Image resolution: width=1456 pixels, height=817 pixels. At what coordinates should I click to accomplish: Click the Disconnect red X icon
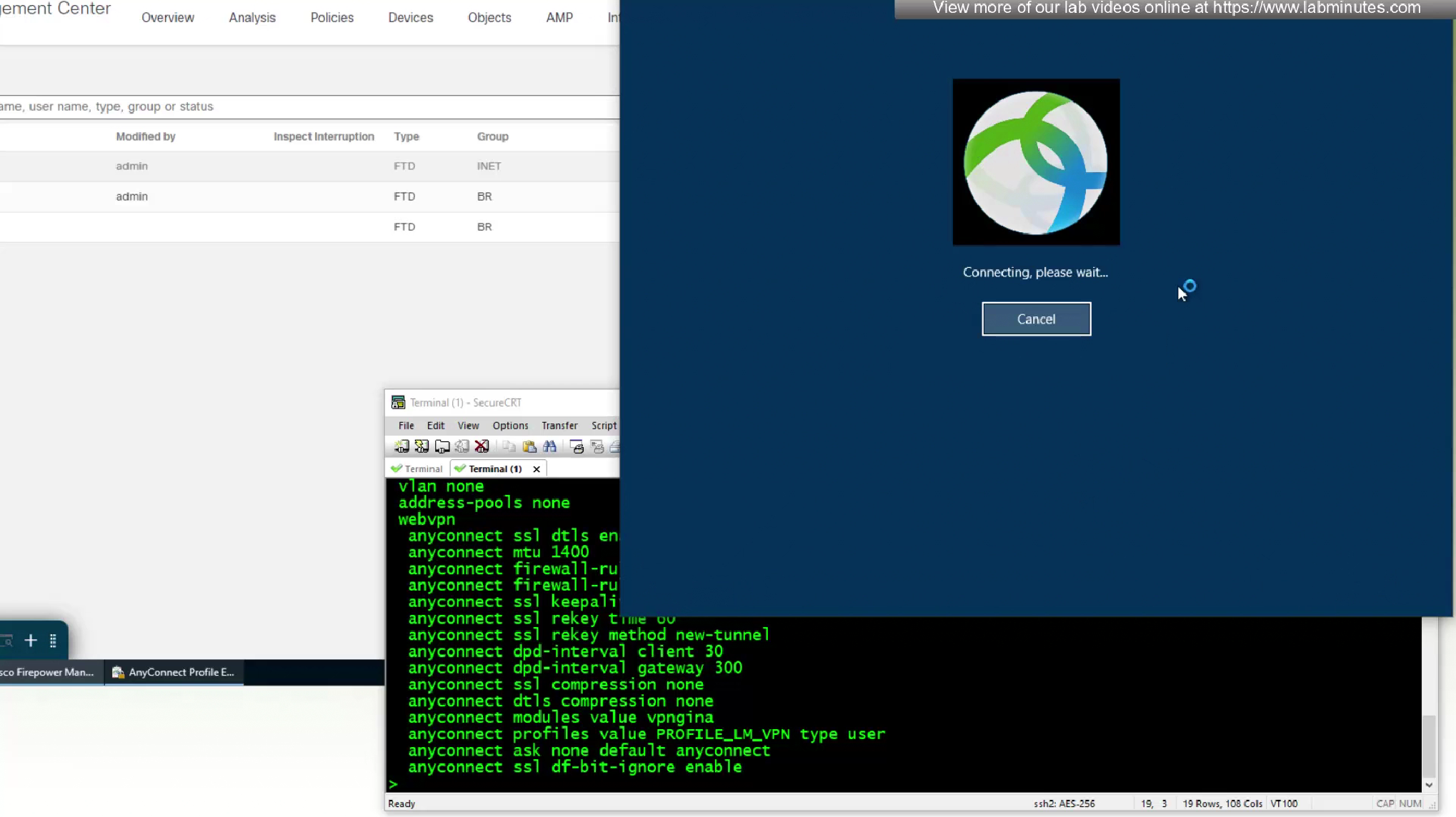(482, 446)
